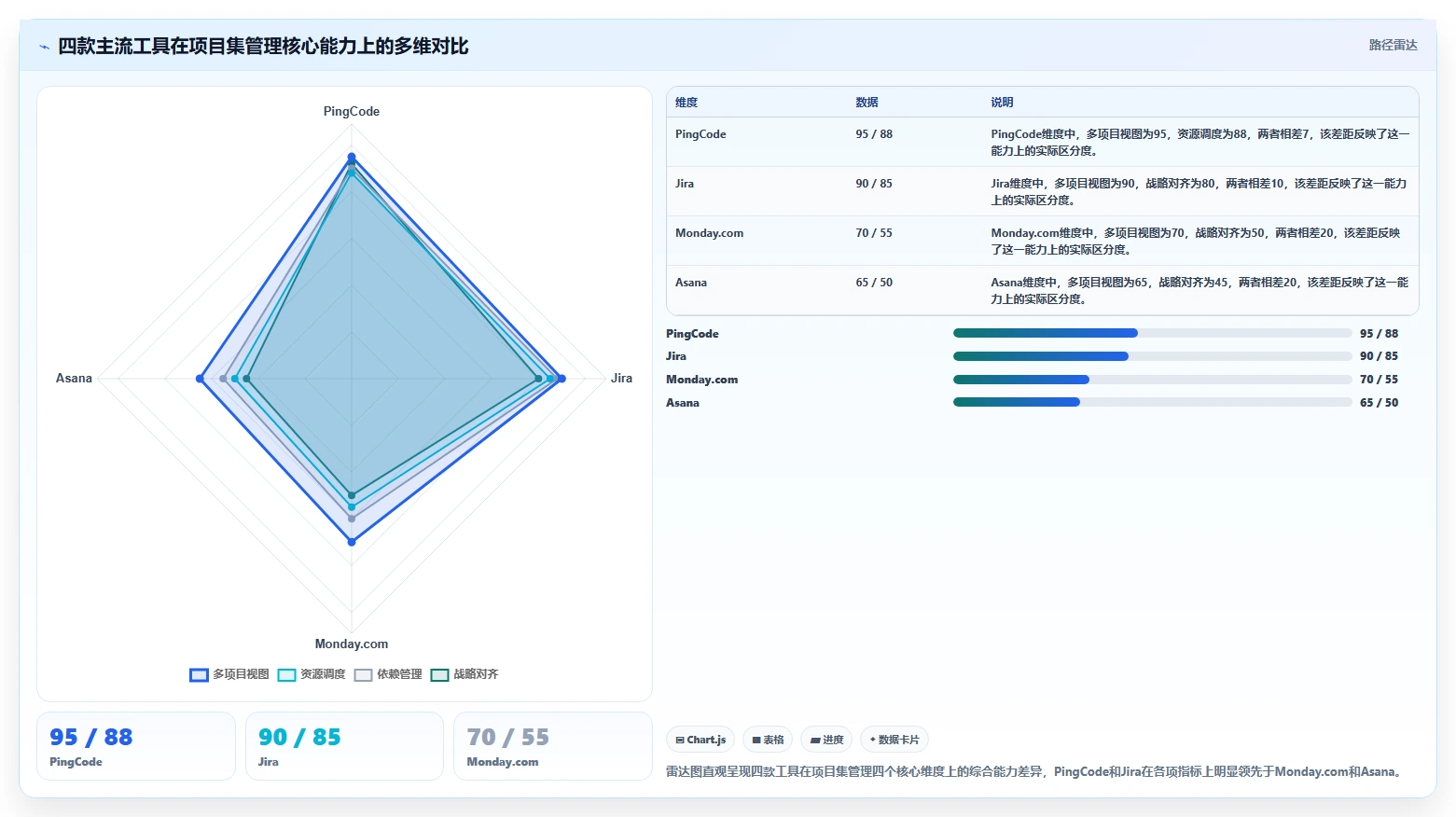Click the Monday.com progress bar
This screenshot has width=1456, height=817.
click(x=1152, y=380)
